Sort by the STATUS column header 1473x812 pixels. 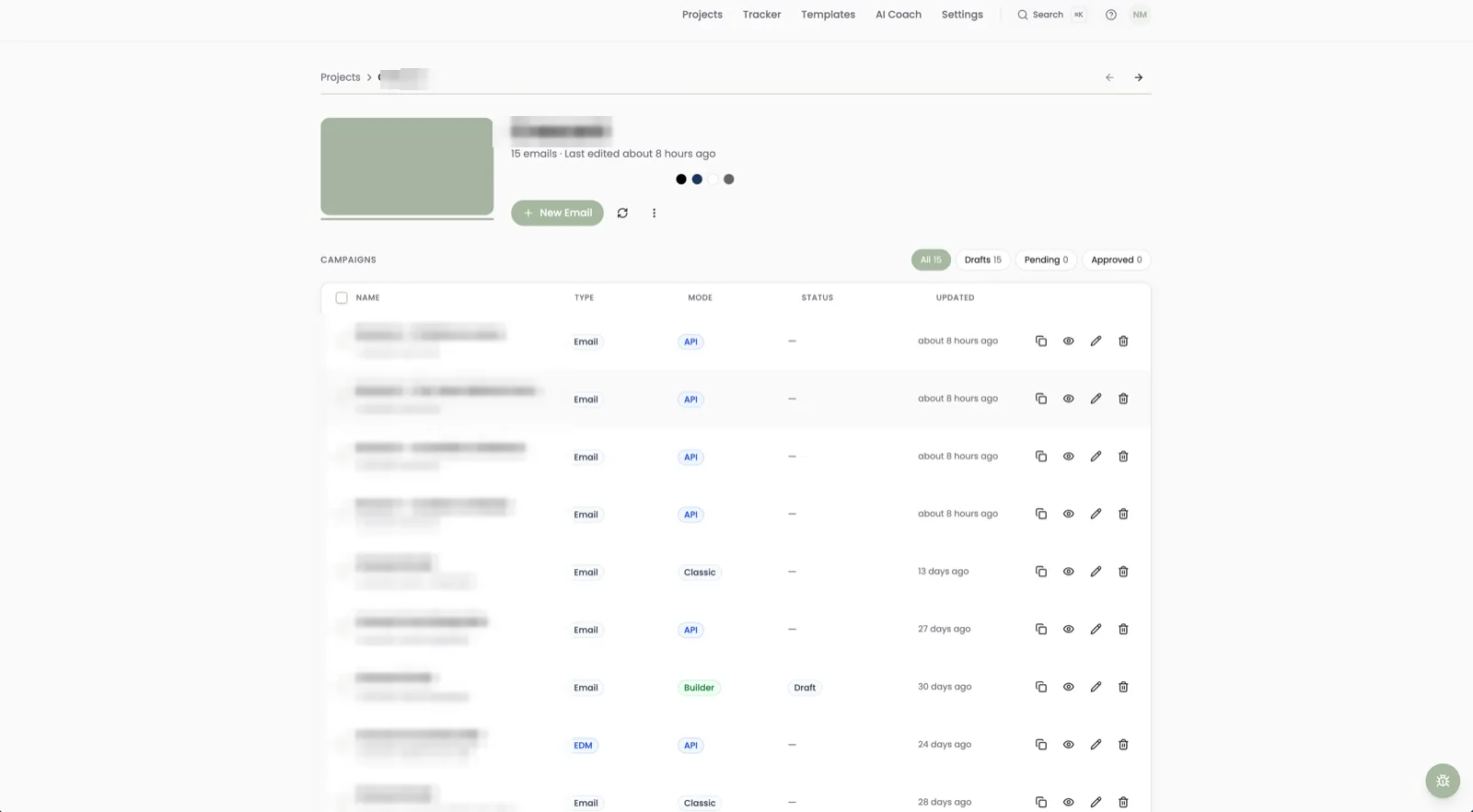tap(818, 298)
